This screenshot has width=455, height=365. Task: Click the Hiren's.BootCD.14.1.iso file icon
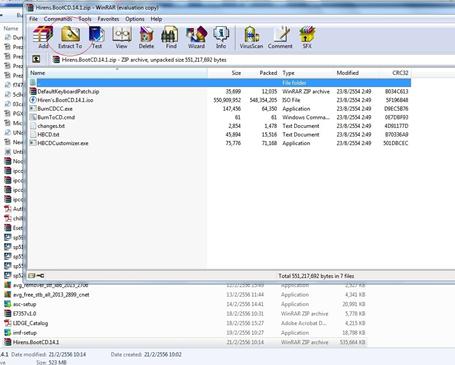point(33,100)
